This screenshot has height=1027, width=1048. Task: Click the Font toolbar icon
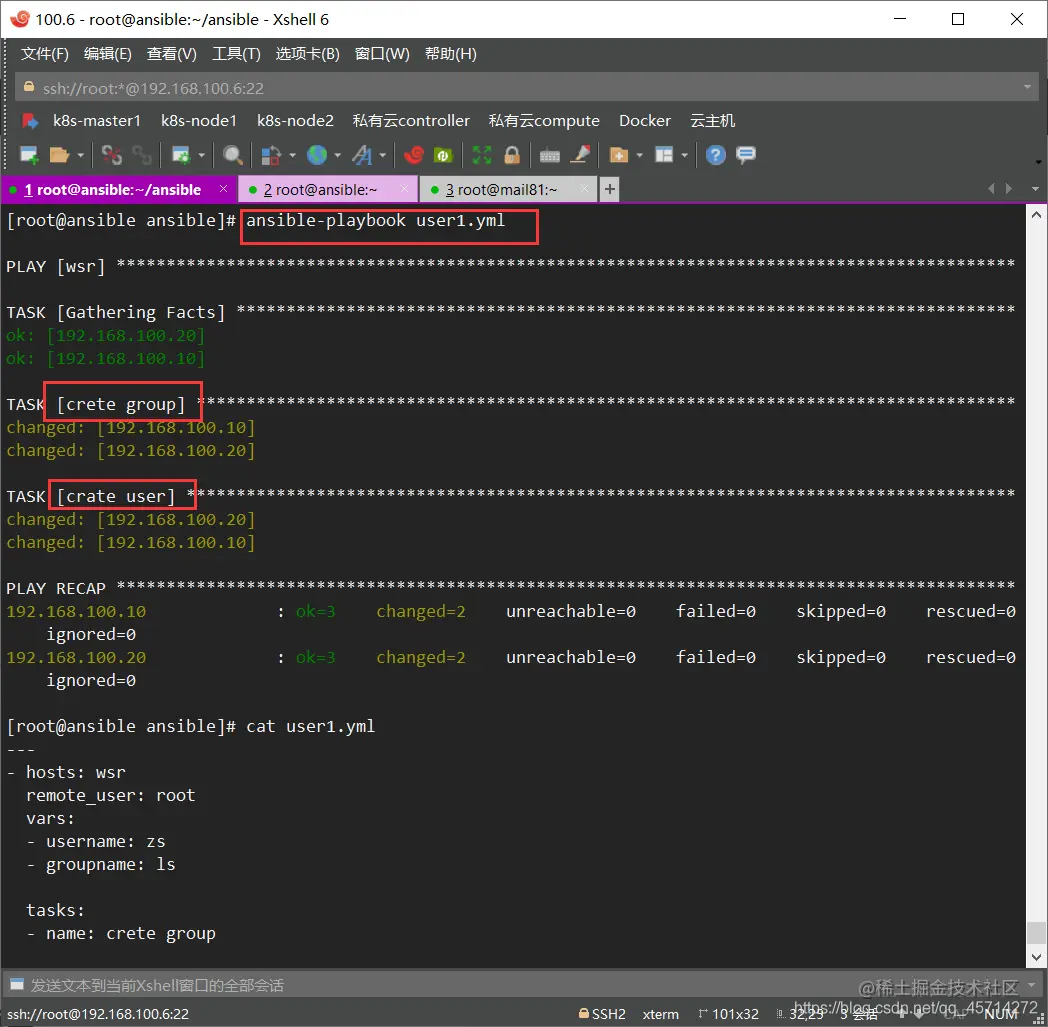coord(362,155)
